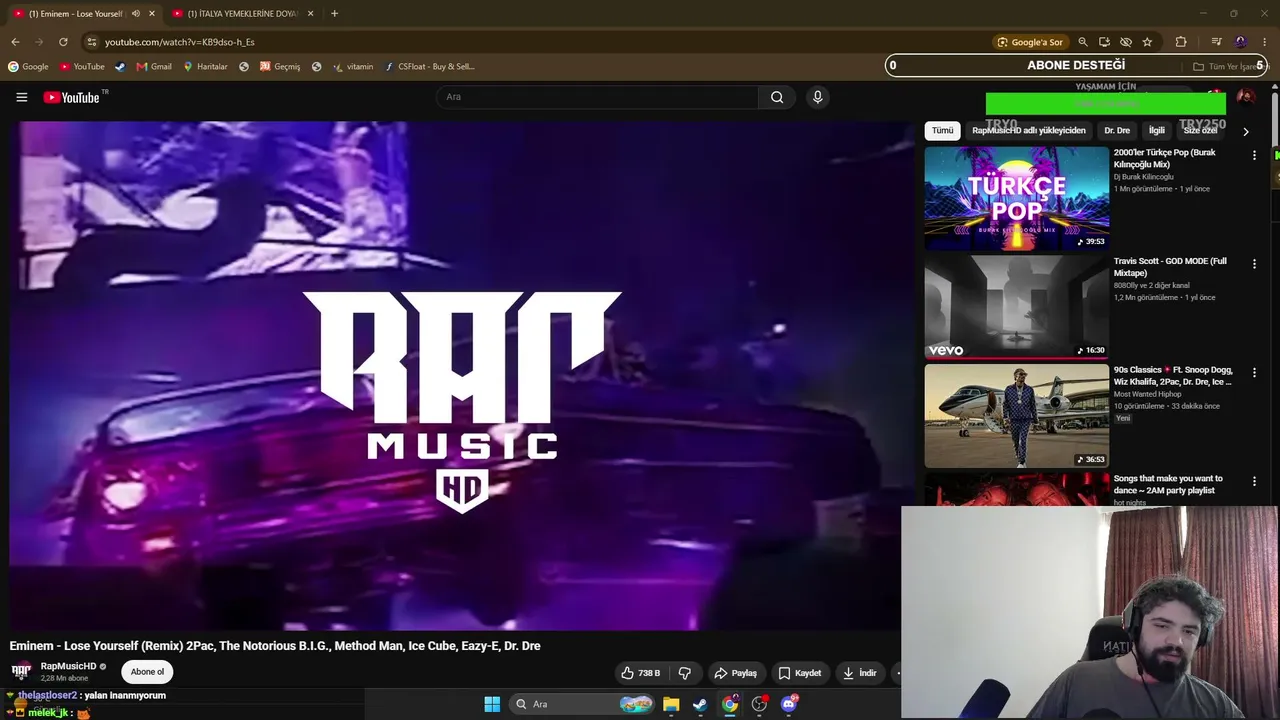
Task: Open File Explorer from the taskbar
Action: [671, 704]
